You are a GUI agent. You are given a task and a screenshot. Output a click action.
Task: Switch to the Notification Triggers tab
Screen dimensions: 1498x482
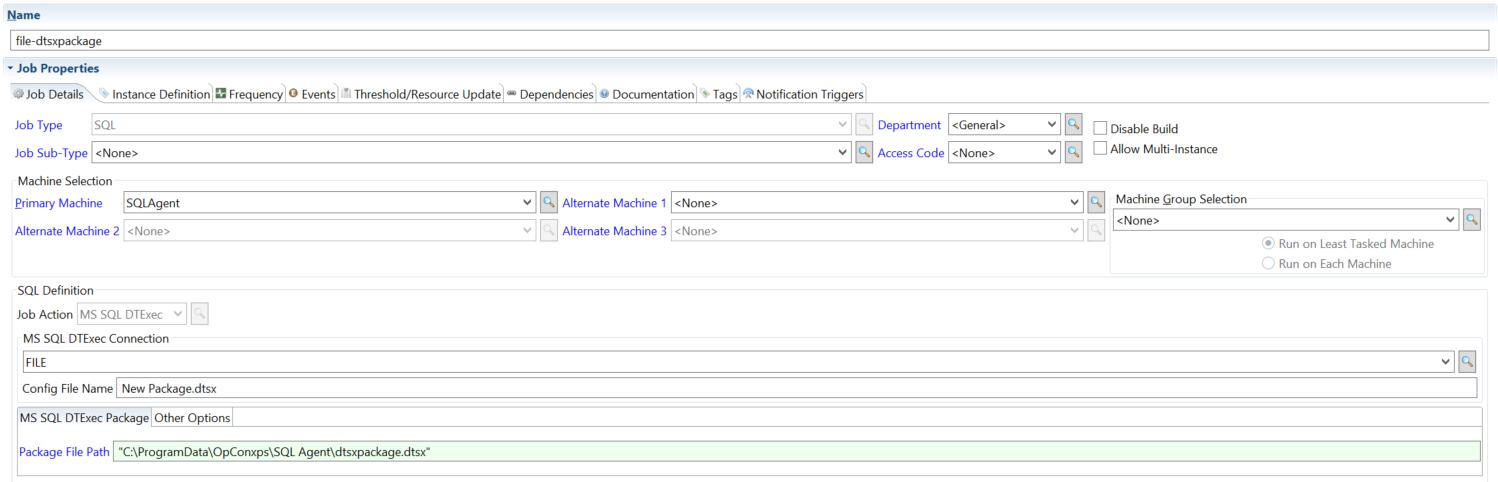803,94
